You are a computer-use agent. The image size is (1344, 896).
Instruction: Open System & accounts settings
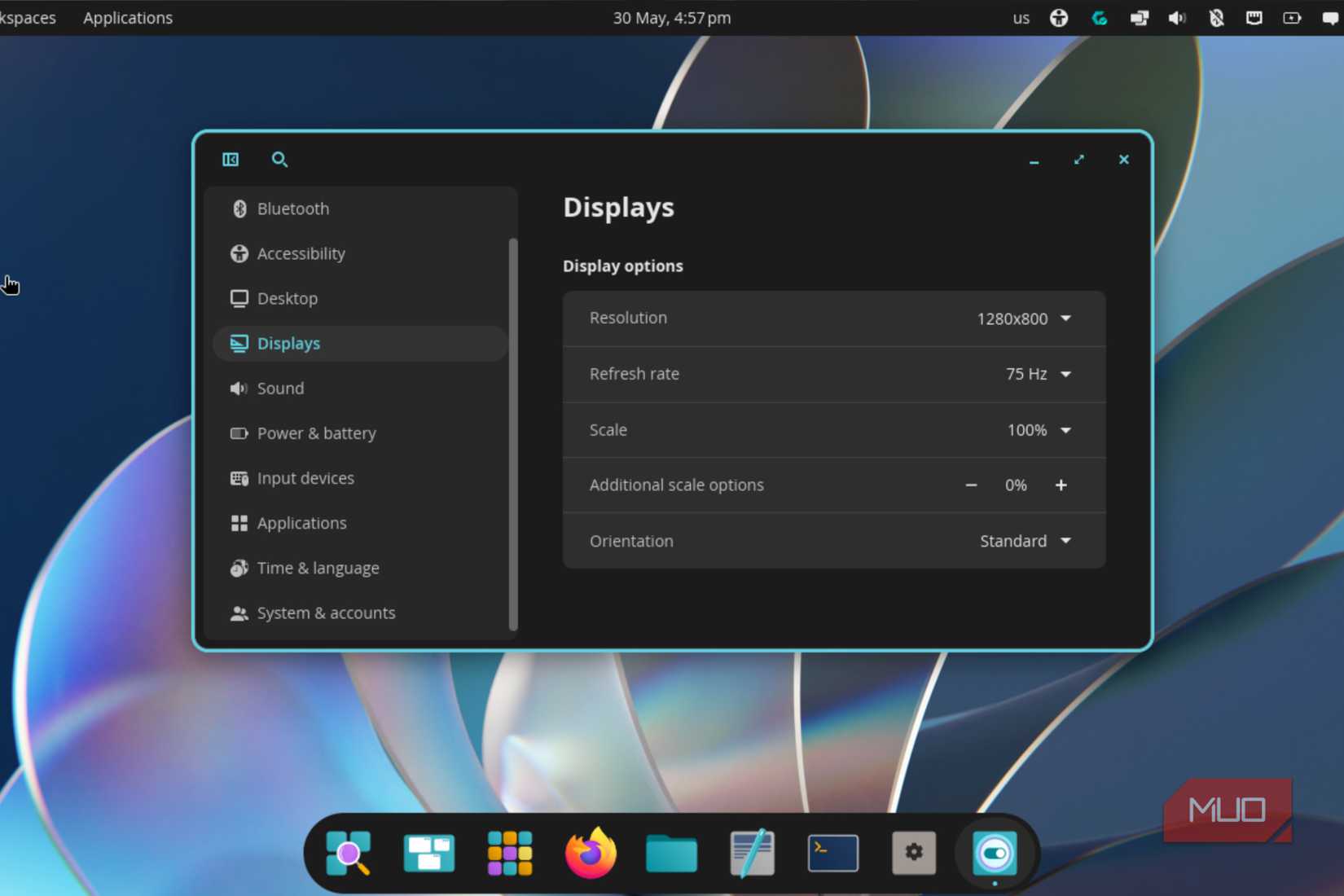click(360, 613)
